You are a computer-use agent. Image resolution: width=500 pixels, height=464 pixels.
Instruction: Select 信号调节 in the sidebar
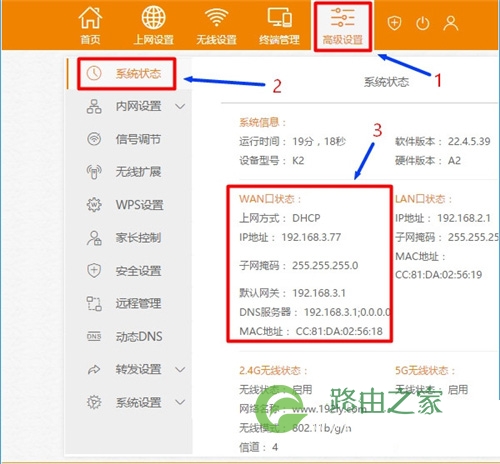[x=138, y=139]
